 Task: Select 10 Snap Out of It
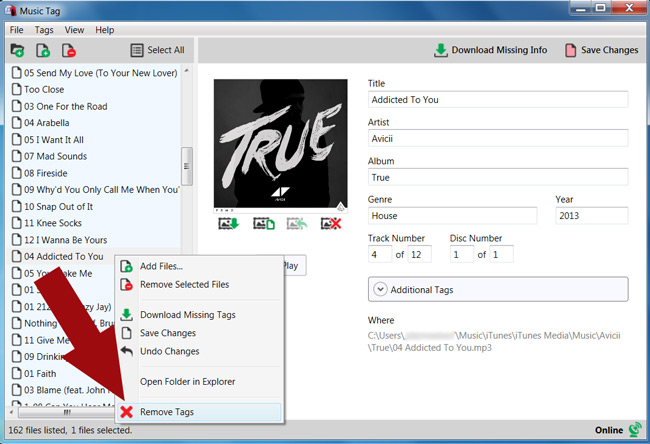(94, 206)
